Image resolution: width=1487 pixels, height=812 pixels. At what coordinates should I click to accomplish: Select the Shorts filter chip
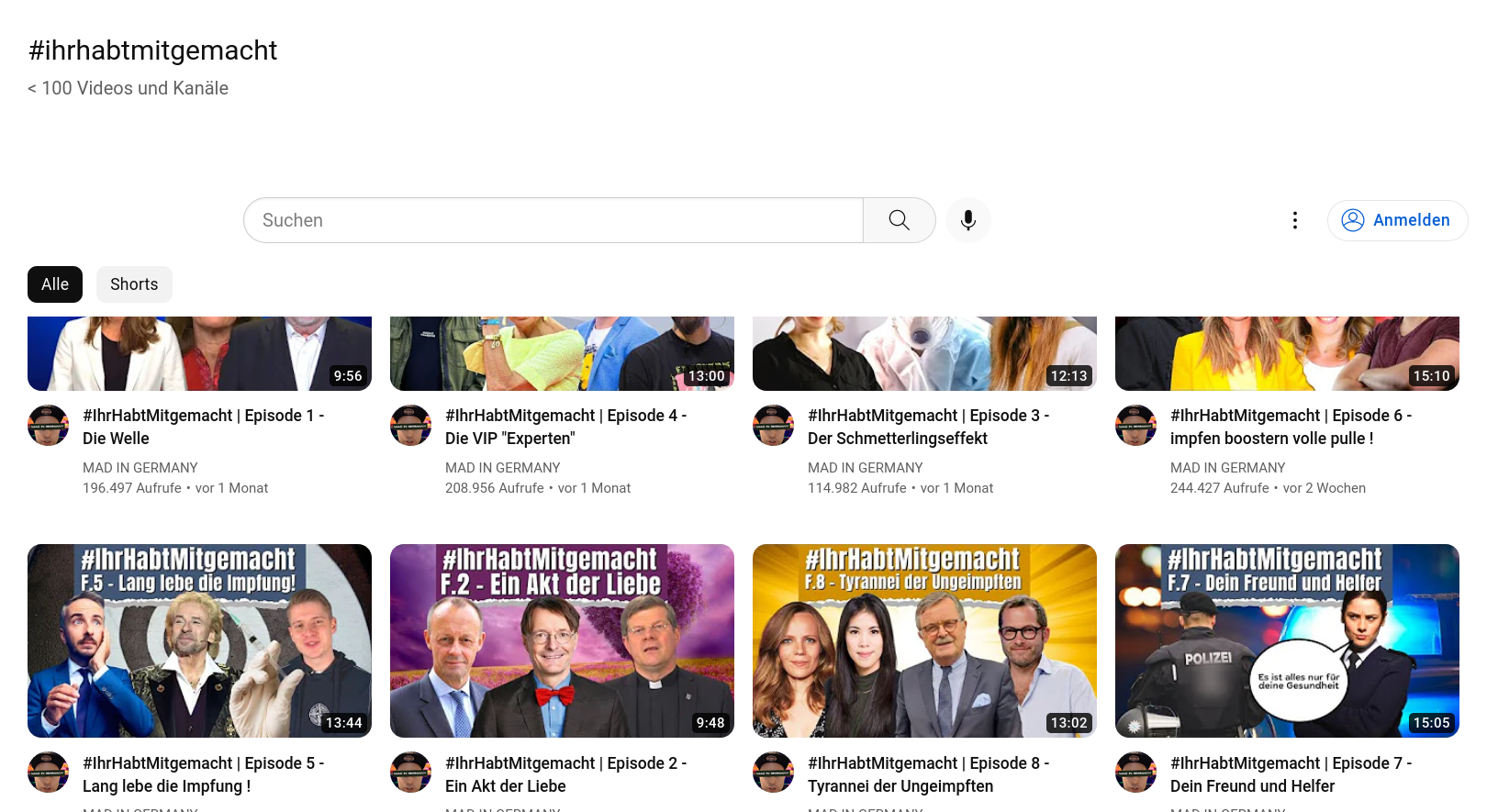134,284
